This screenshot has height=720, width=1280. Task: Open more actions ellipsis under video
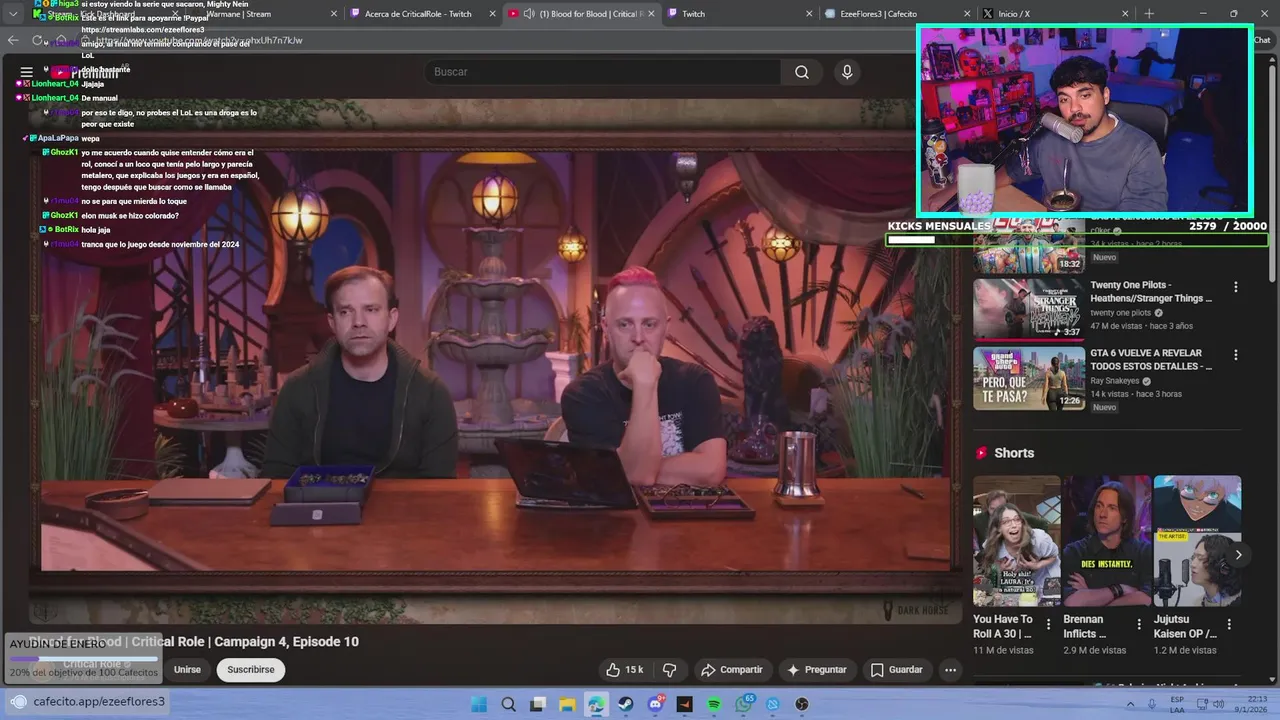pos(951,670)
